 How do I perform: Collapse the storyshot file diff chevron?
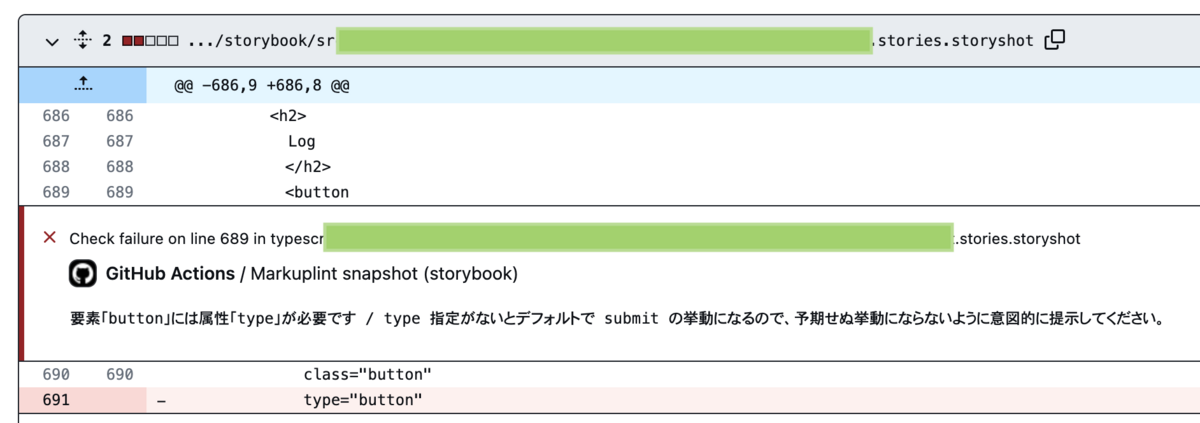(52, 41)
